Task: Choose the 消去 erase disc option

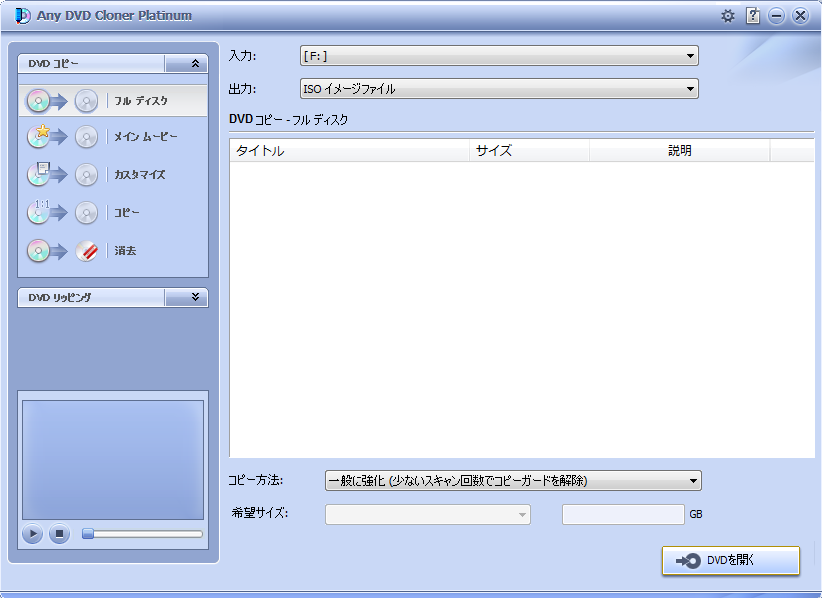Action: click(x=113, y=251)
